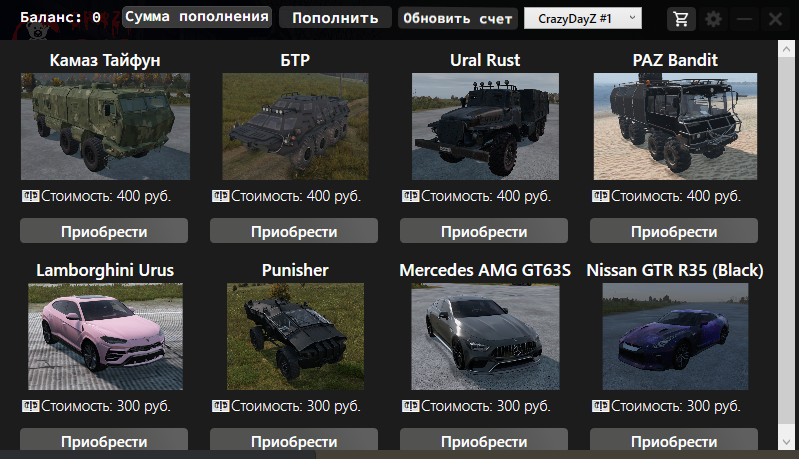Viewport: 799px width, 459px height.
Task: Open the БТР vehicle image
Action: click(x=296, y=126)
